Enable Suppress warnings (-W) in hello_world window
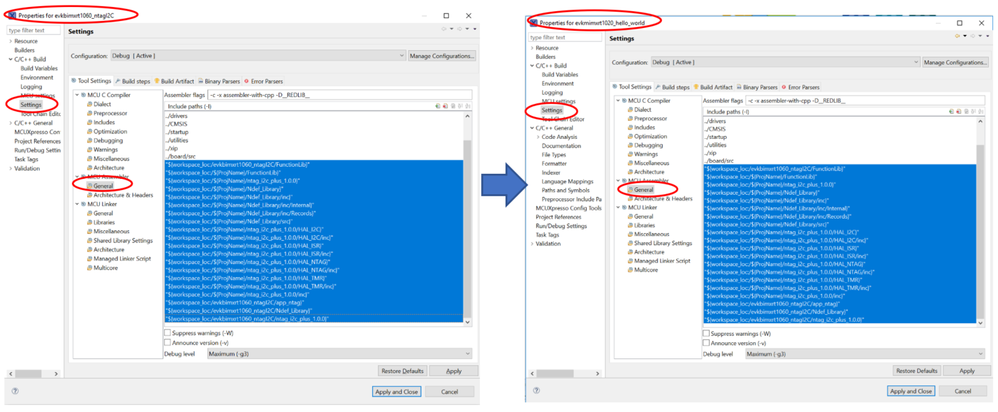Screen dimensions: 998x412 pos(706,333)
